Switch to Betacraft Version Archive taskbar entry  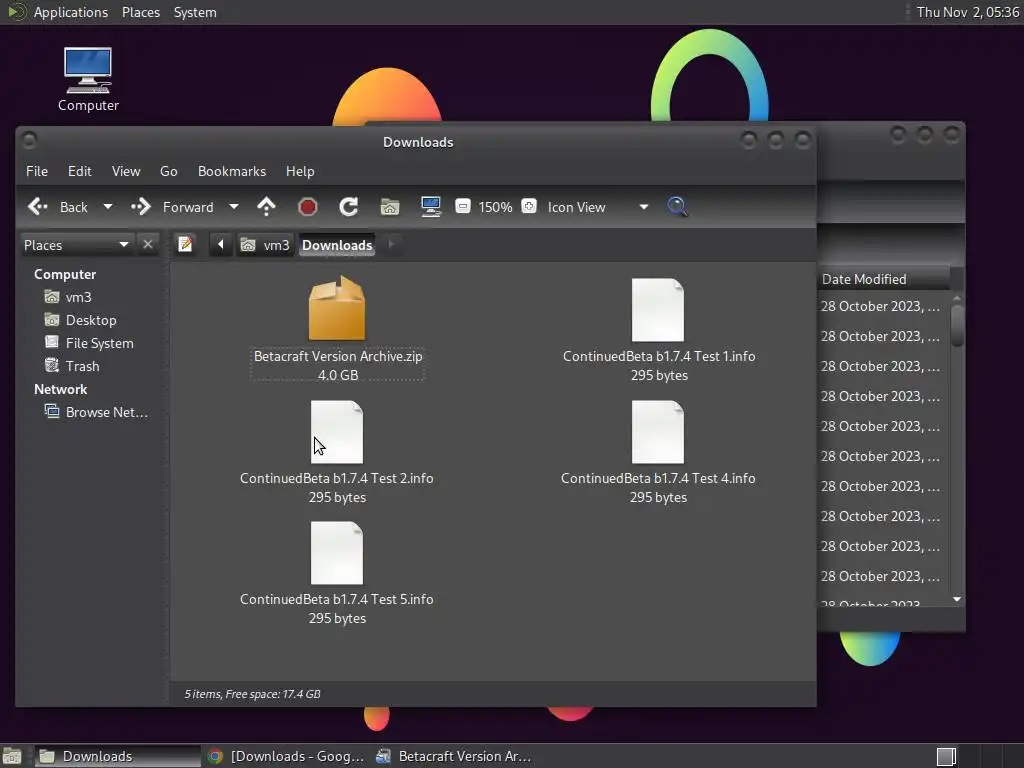453,756
